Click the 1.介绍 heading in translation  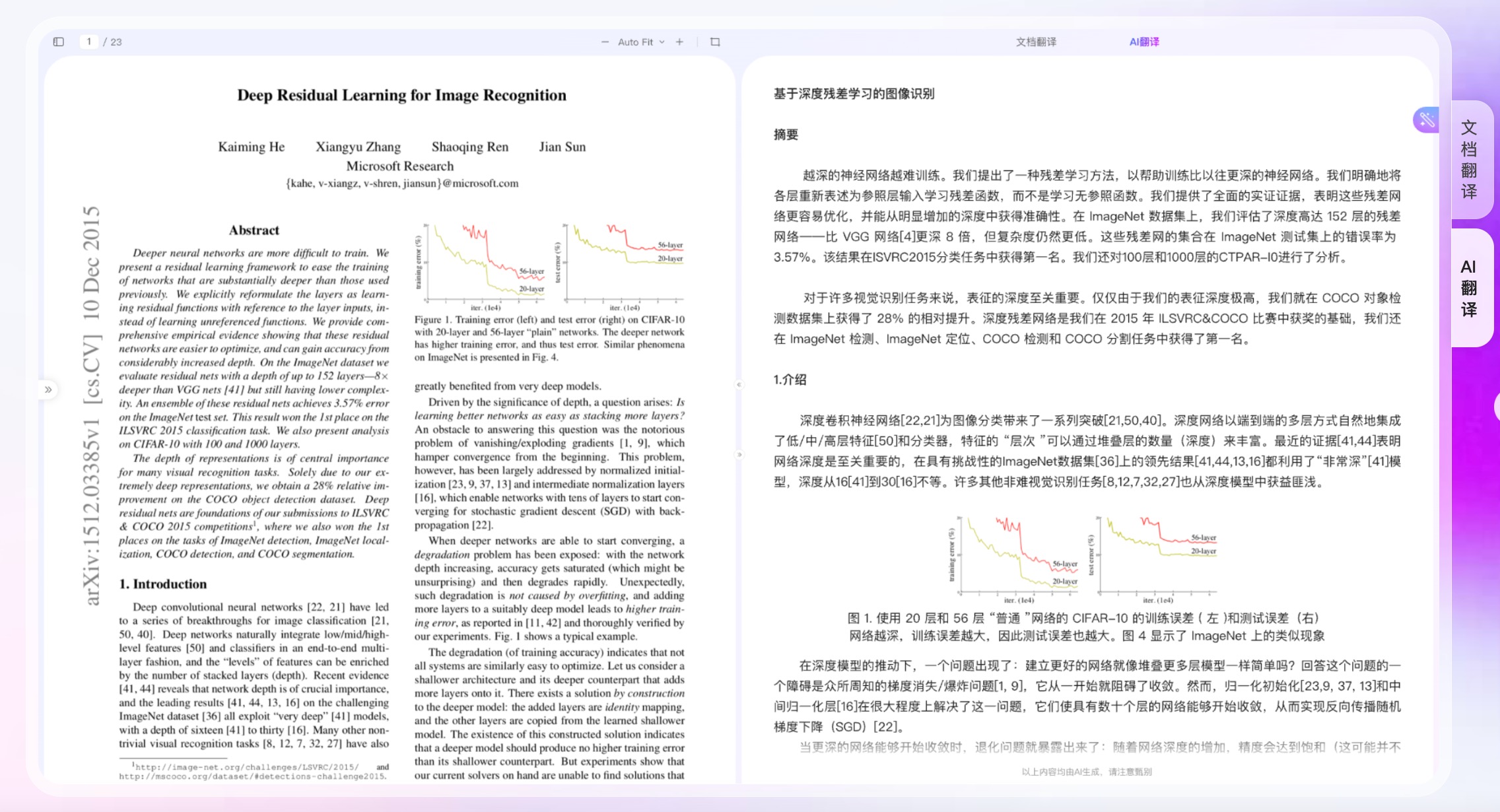(790, 380)
